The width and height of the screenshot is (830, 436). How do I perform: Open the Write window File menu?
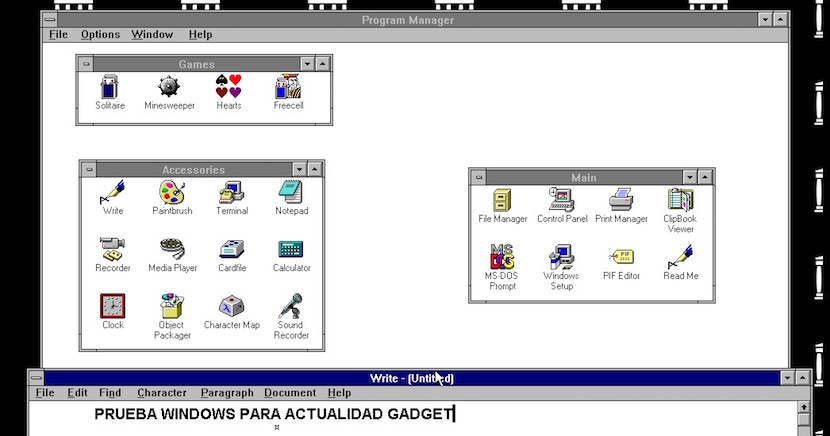click(x=45, y=393)
